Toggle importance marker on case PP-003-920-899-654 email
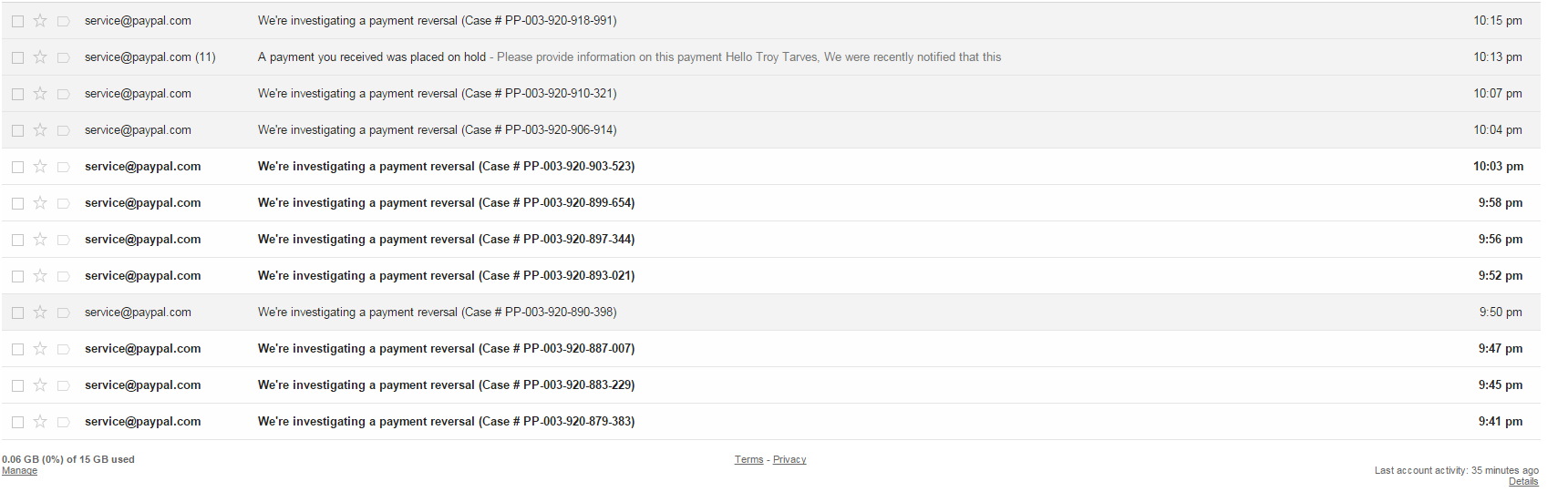The width and height of the screenshot is (1568, 492). 63,203
